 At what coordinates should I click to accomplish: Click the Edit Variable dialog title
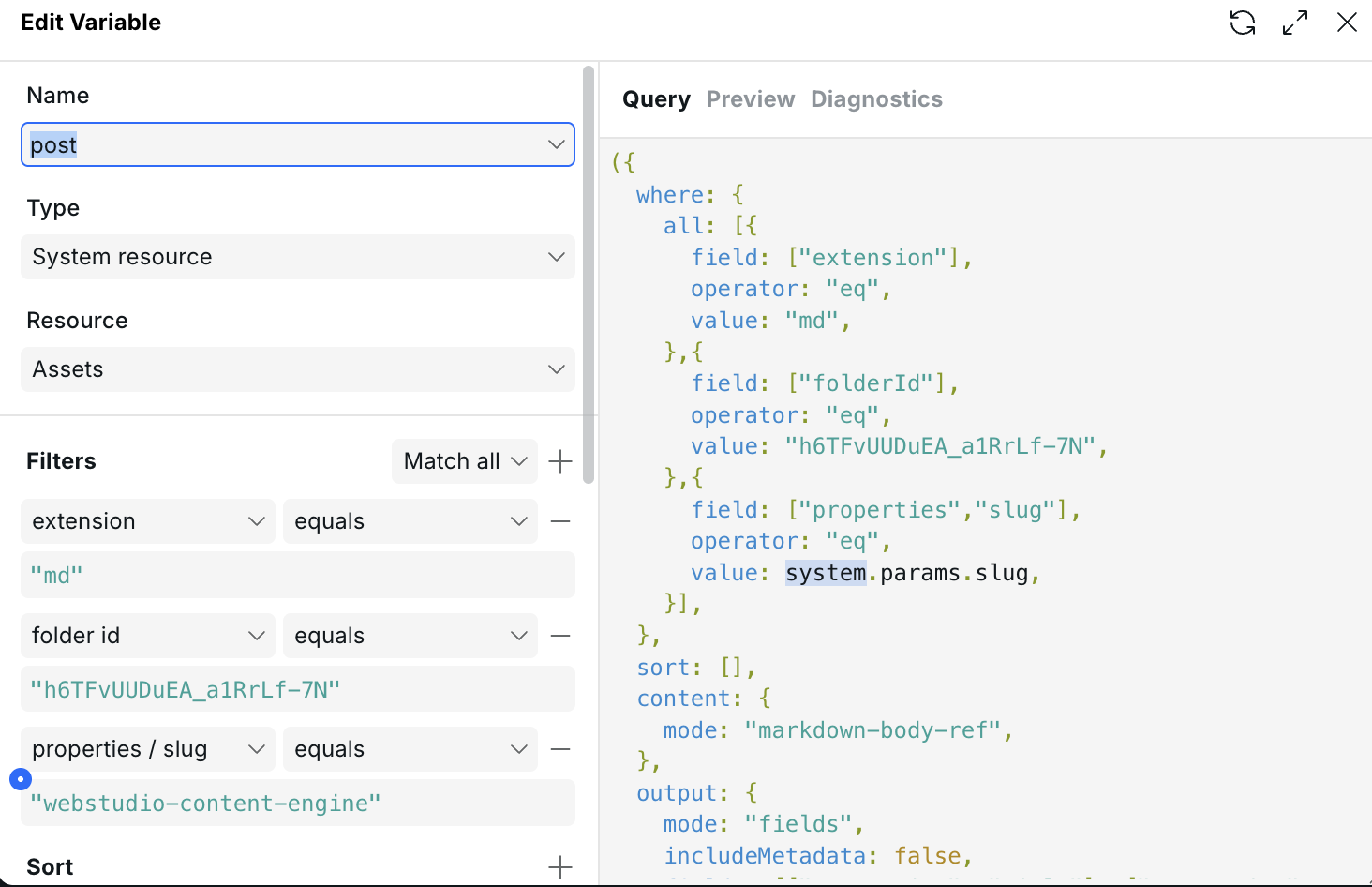click(91, 23)
